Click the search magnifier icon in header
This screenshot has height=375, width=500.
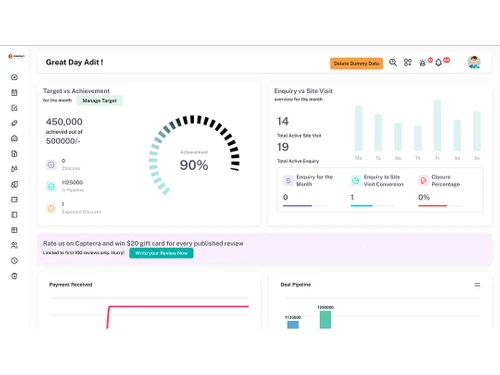pyautogui.click(x=393, y=62)
